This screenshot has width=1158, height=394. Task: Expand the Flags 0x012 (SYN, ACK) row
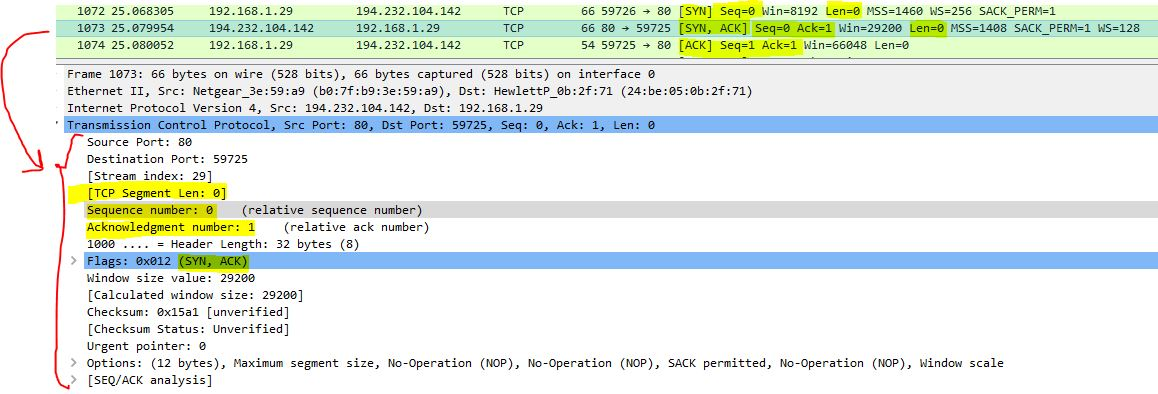coord(73,261)
